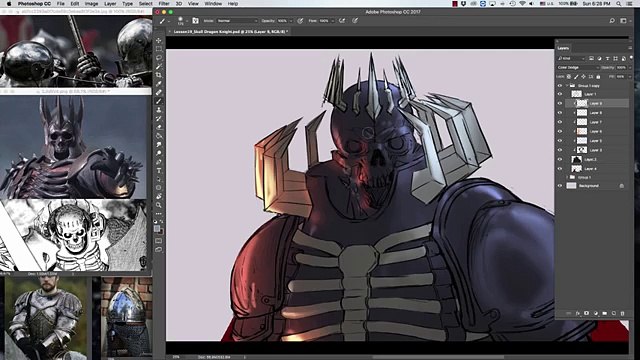This screenshot has width=640, height=360.
Task: Open the Window menu
Action: pos(213,3)
